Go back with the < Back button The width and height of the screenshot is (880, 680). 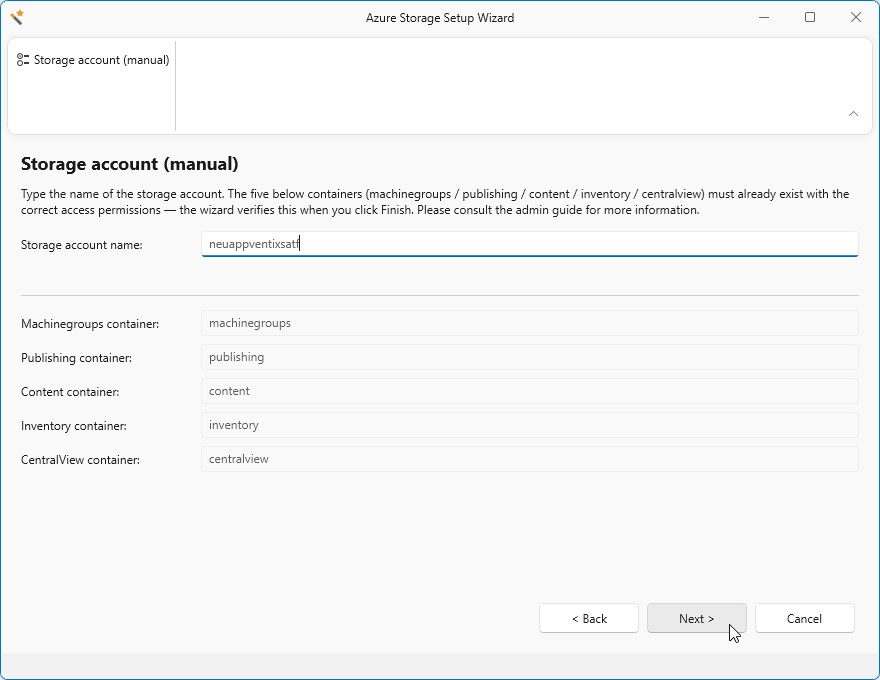click(589, 618)
